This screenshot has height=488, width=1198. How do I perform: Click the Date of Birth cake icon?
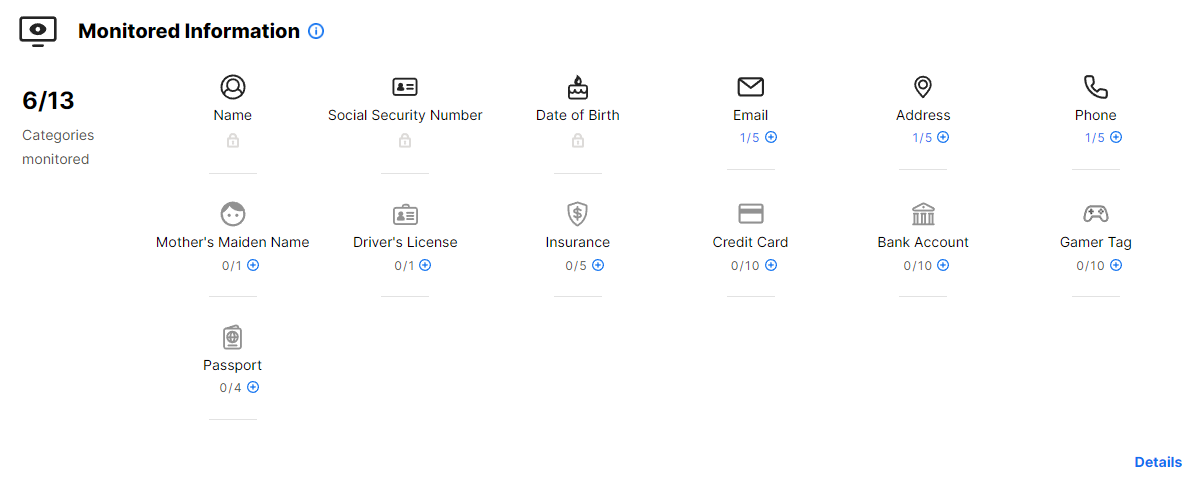point(578,87)
